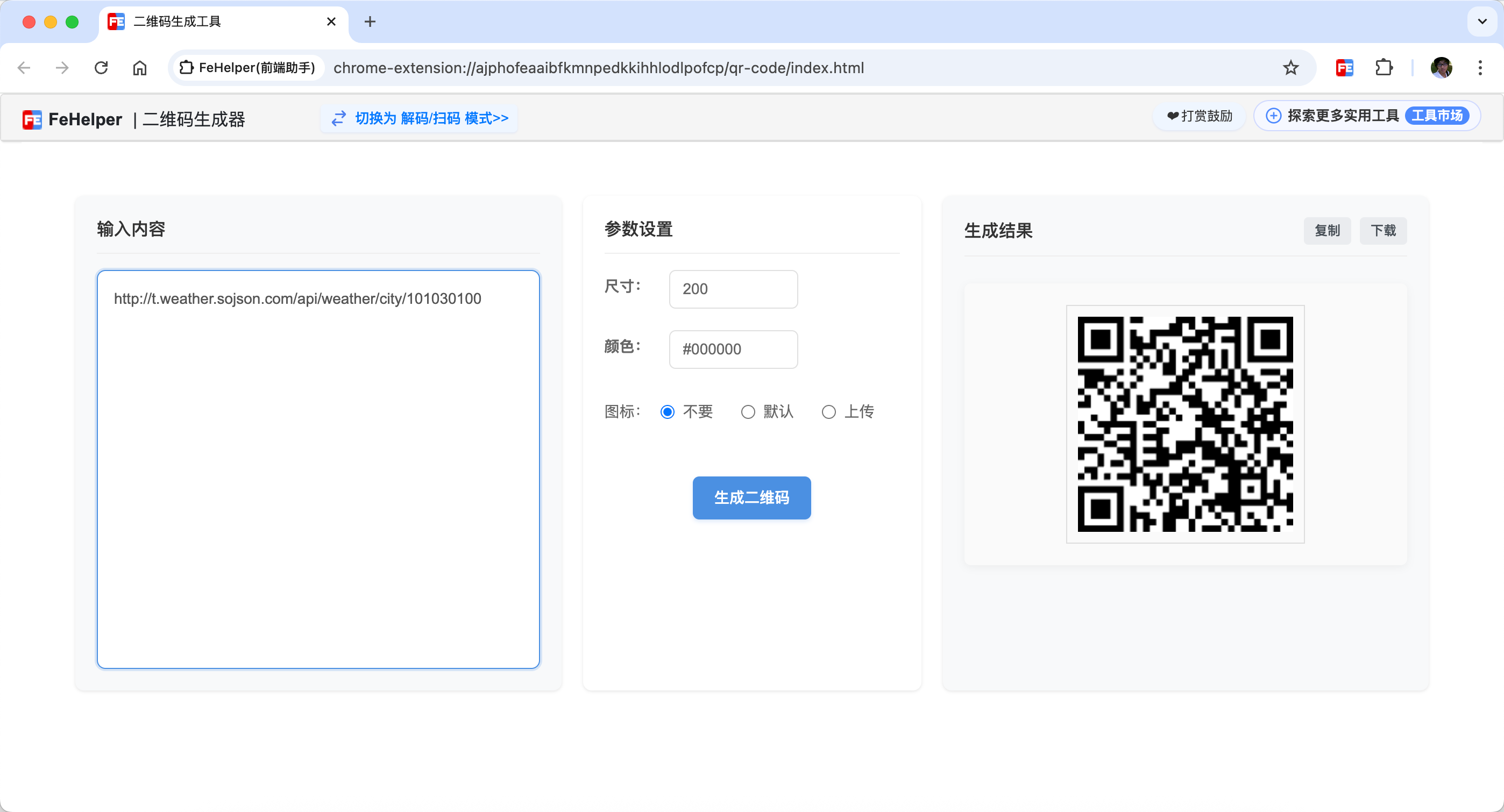The height and width of the screenshot is (812, 1504).
Task: Select the 默认 icon radio option
Action: [x=748, y=412]
